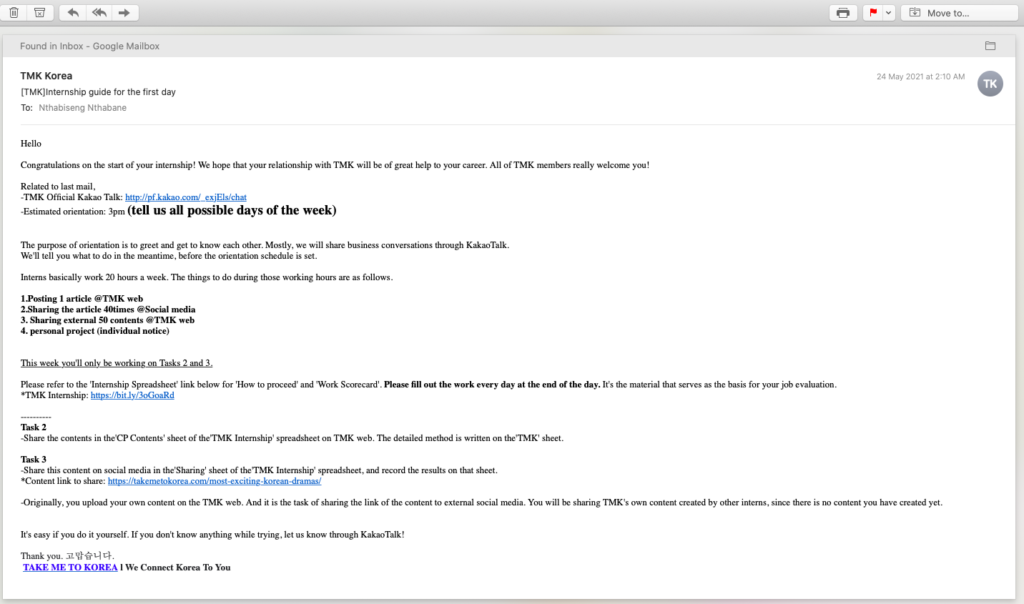1024x604 pixels.
Task: Click the line 2.Sharing the article 40times
Action: tap(108, 310)
